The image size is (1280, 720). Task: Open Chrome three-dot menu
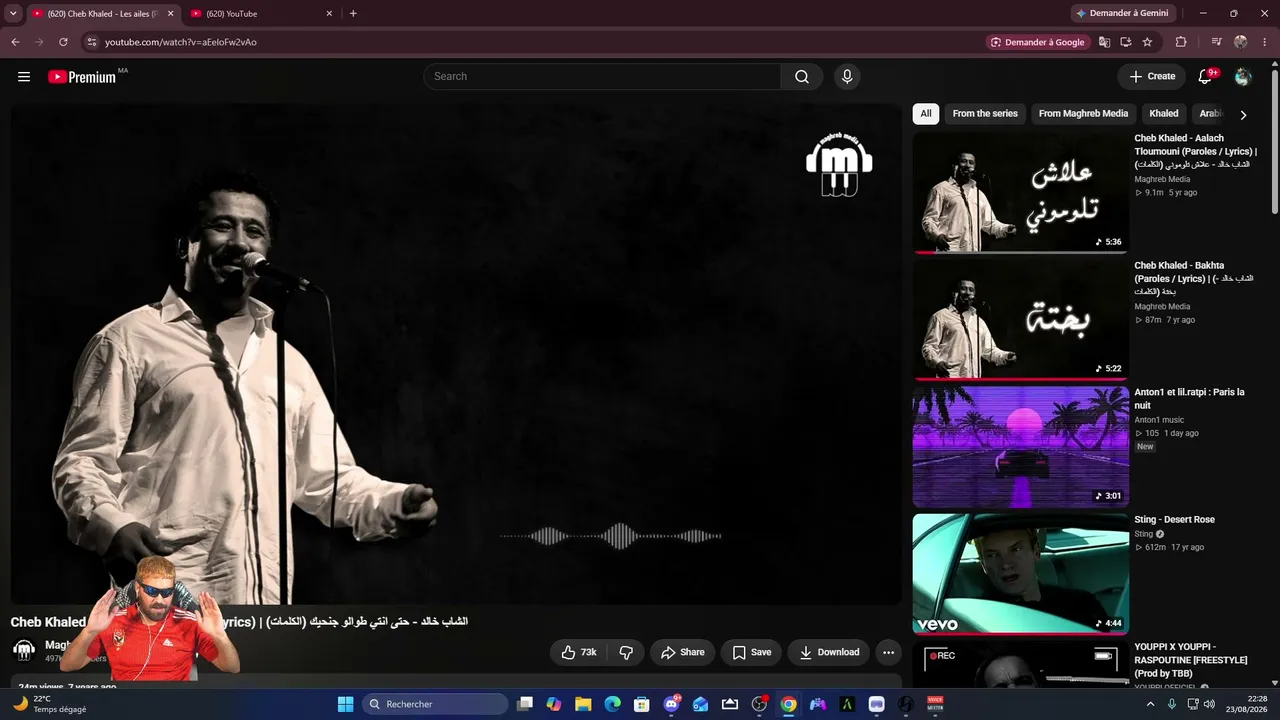pyautogui.click(x=1265, y=42)
